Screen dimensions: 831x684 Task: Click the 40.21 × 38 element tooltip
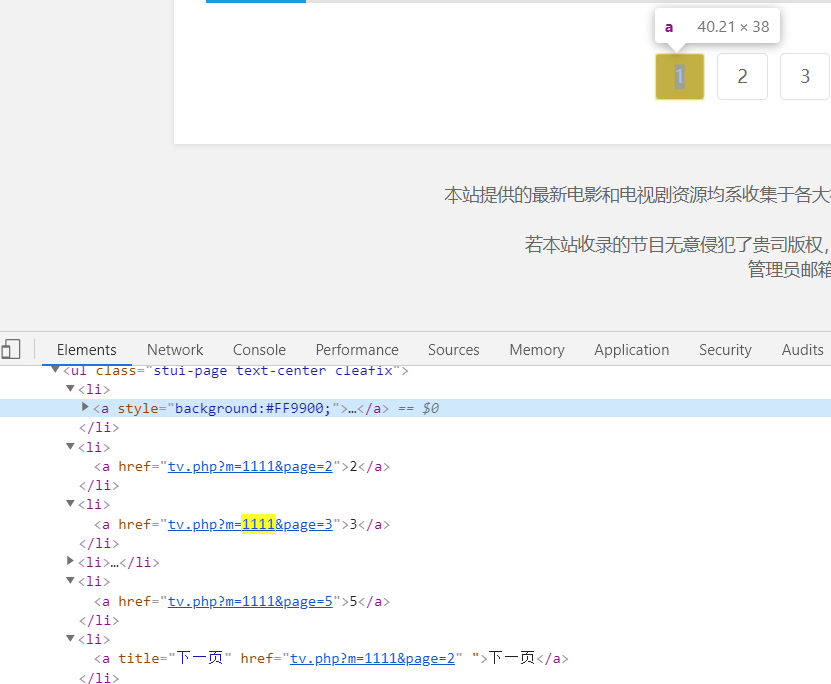(717, 26)
